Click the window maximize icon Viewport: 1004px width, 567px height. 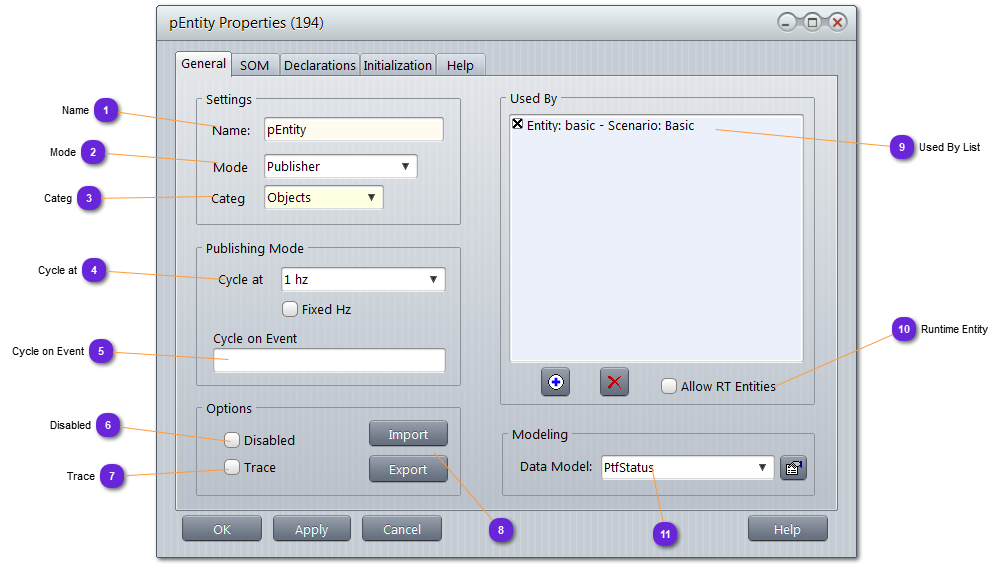click(x=812, y=23)
